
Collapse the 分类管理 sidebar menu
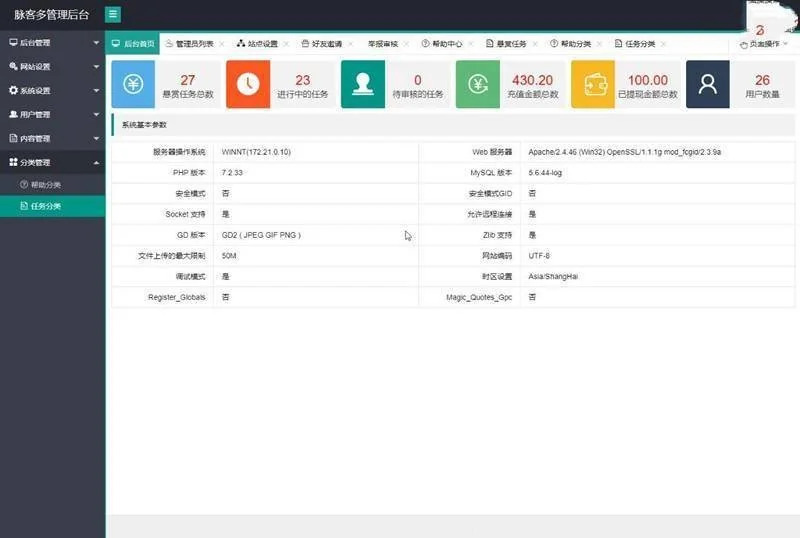[52, 162]
